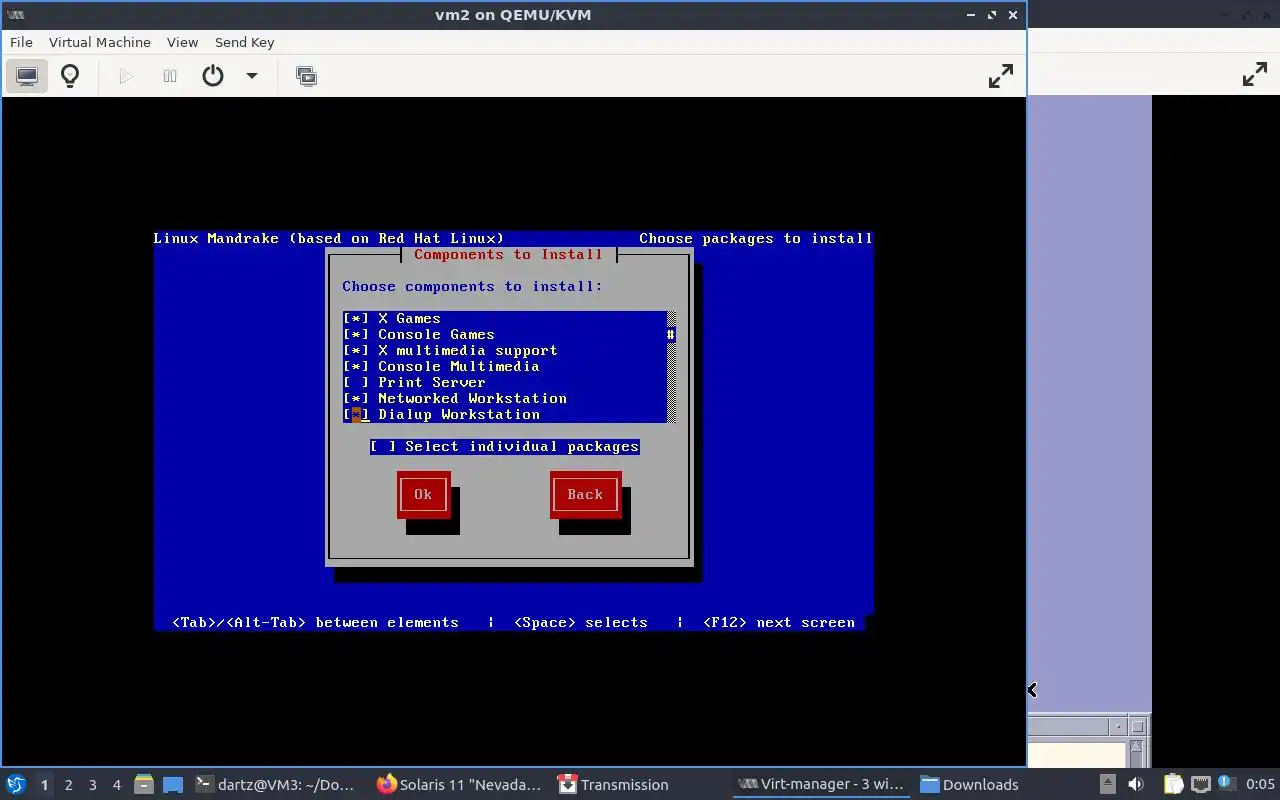Maximize the vm2 window

[992, 15]
